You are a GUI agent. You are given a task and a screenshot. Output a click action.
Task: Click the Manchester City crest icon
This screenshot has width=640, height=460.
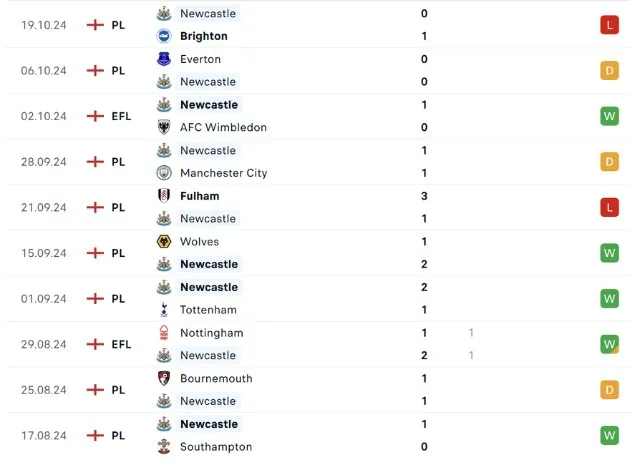coord(164,173)
